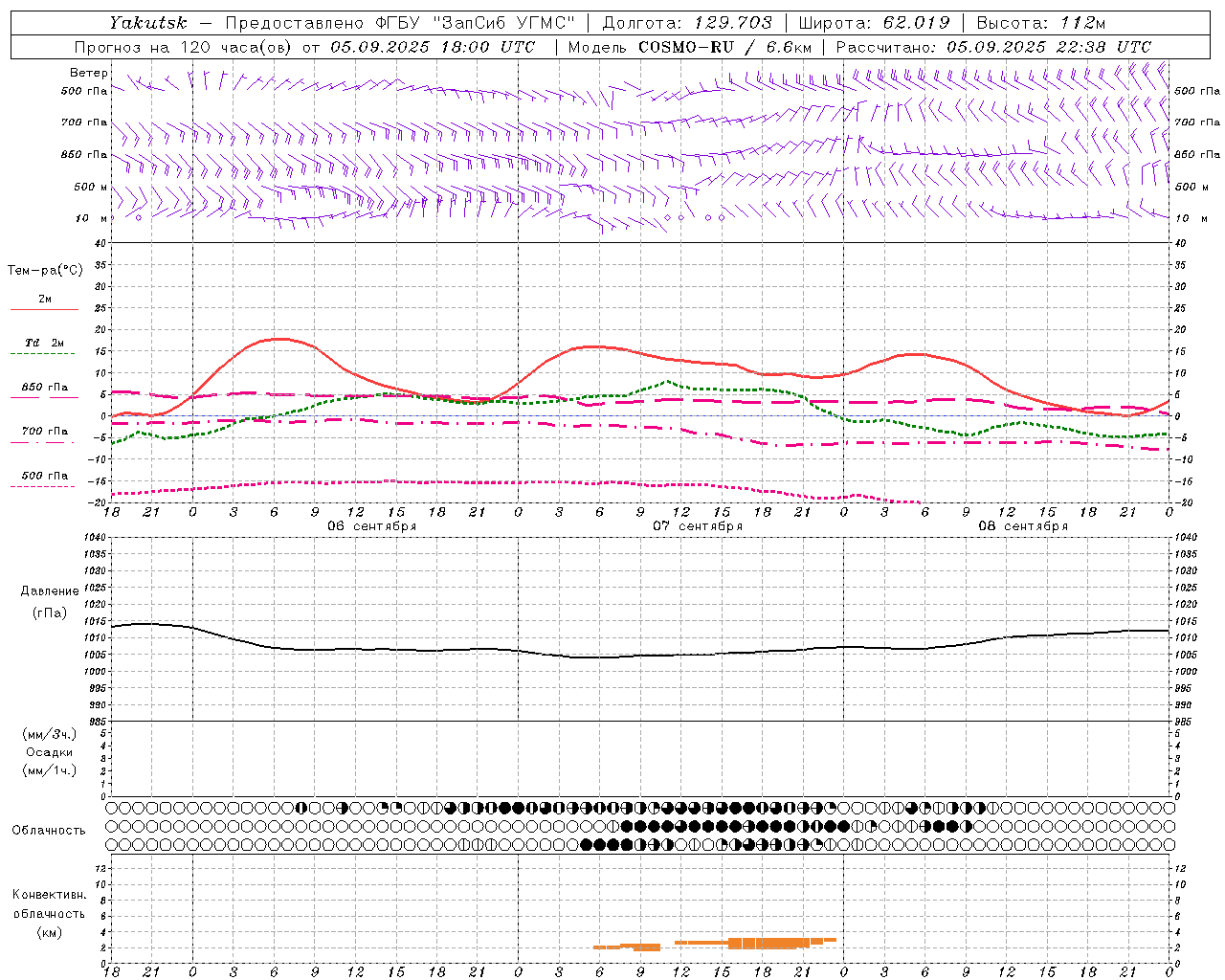
Task: Click the 07 сентября date label
Action: [698, 526]
